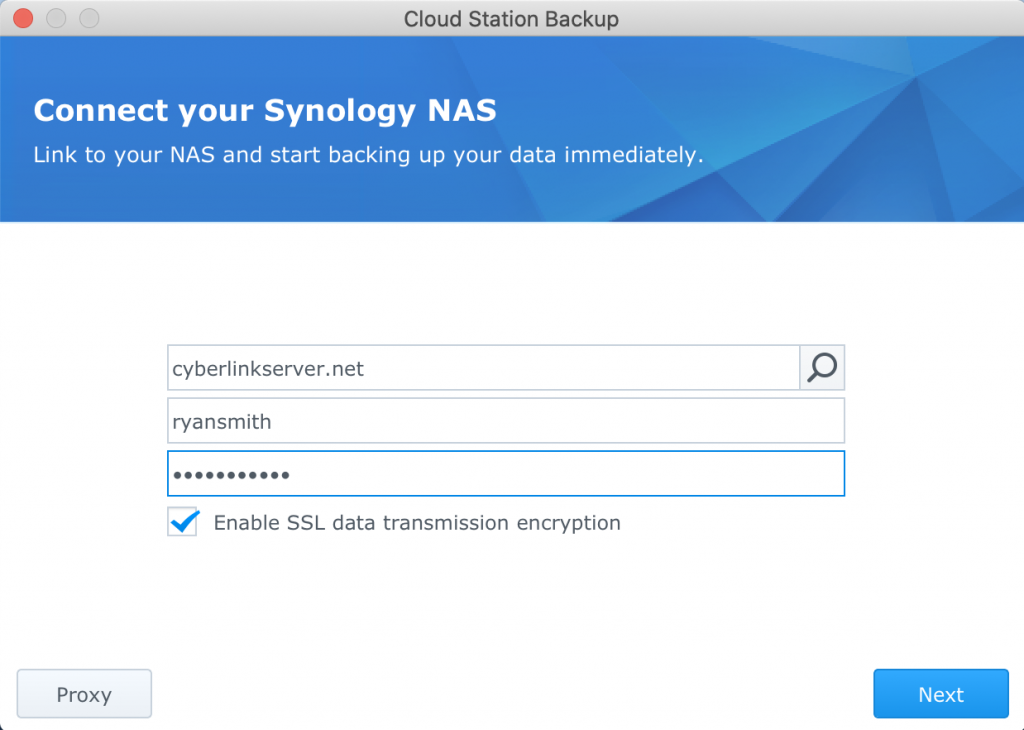Screen dimensions: 1024x730
Task: Focus the cyberlinkserver.net address field
Action: 483,368
